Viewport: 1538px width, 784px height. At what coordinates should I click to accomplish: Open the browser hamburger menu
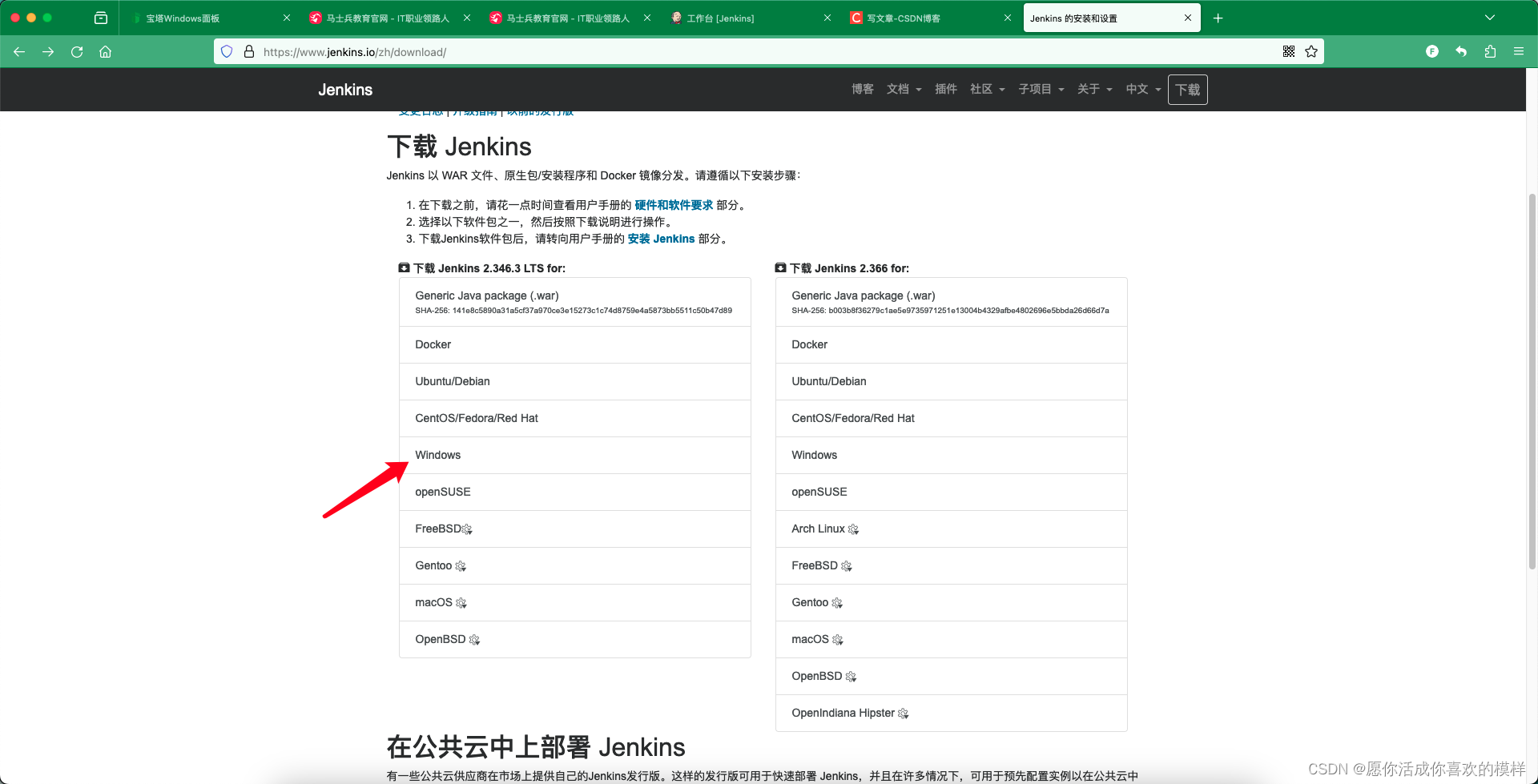click(1519, 51)
